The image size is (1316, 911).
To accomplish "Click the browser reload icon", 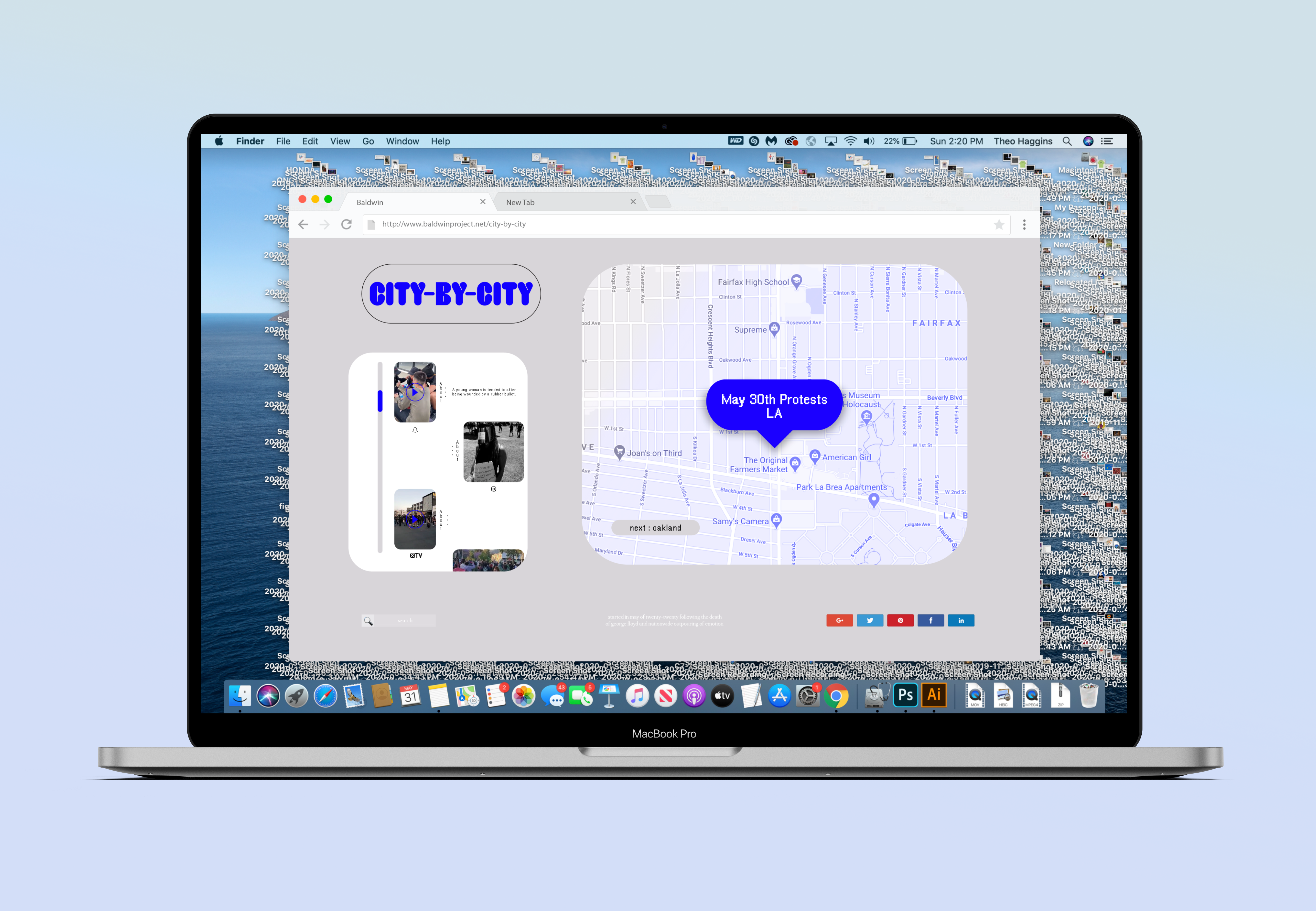I will (346, 224).
